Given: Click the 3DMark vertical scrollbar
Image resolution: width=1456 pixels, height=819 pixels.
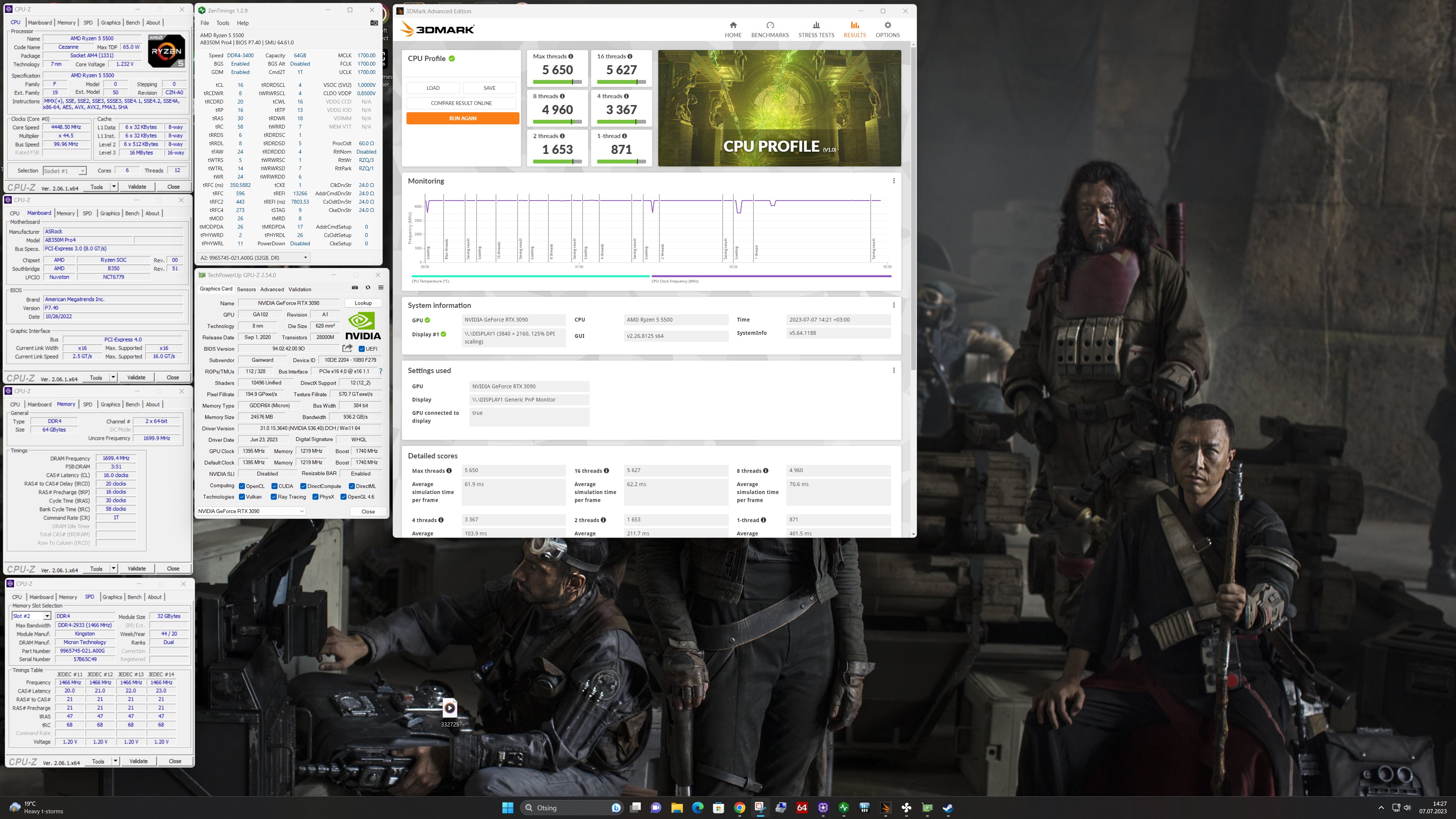Looking at the screenshot, I should tap(913, 208).
